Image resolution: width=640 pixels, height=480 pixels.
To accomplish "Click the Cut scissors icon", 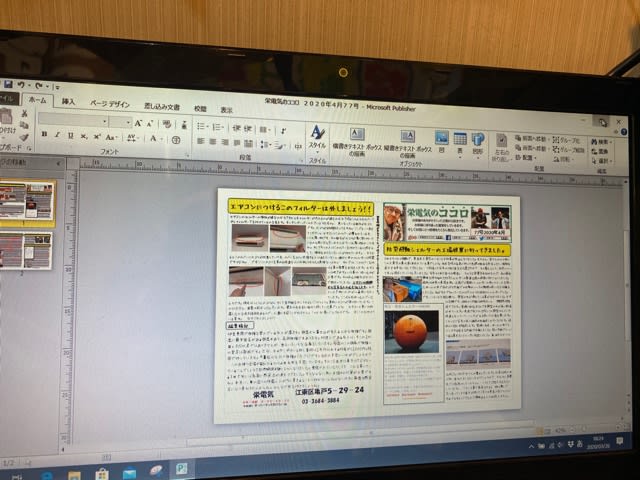I will pos(24,113).
